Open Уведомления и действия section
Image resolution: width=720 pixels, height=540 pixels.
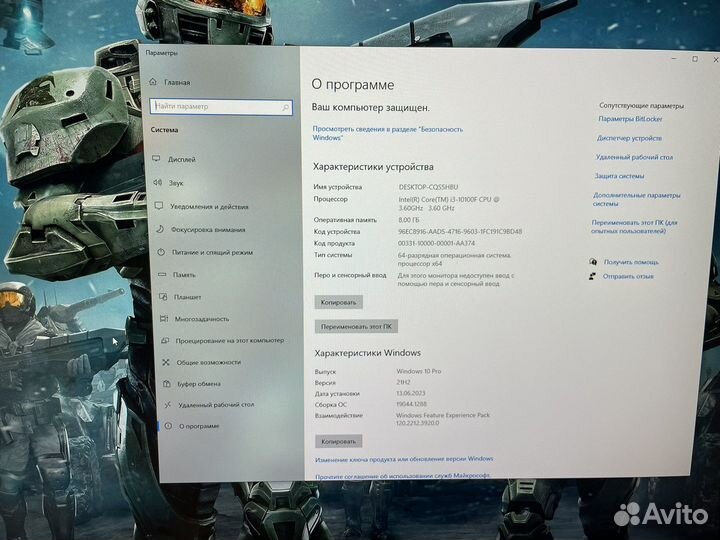[209, 206]
